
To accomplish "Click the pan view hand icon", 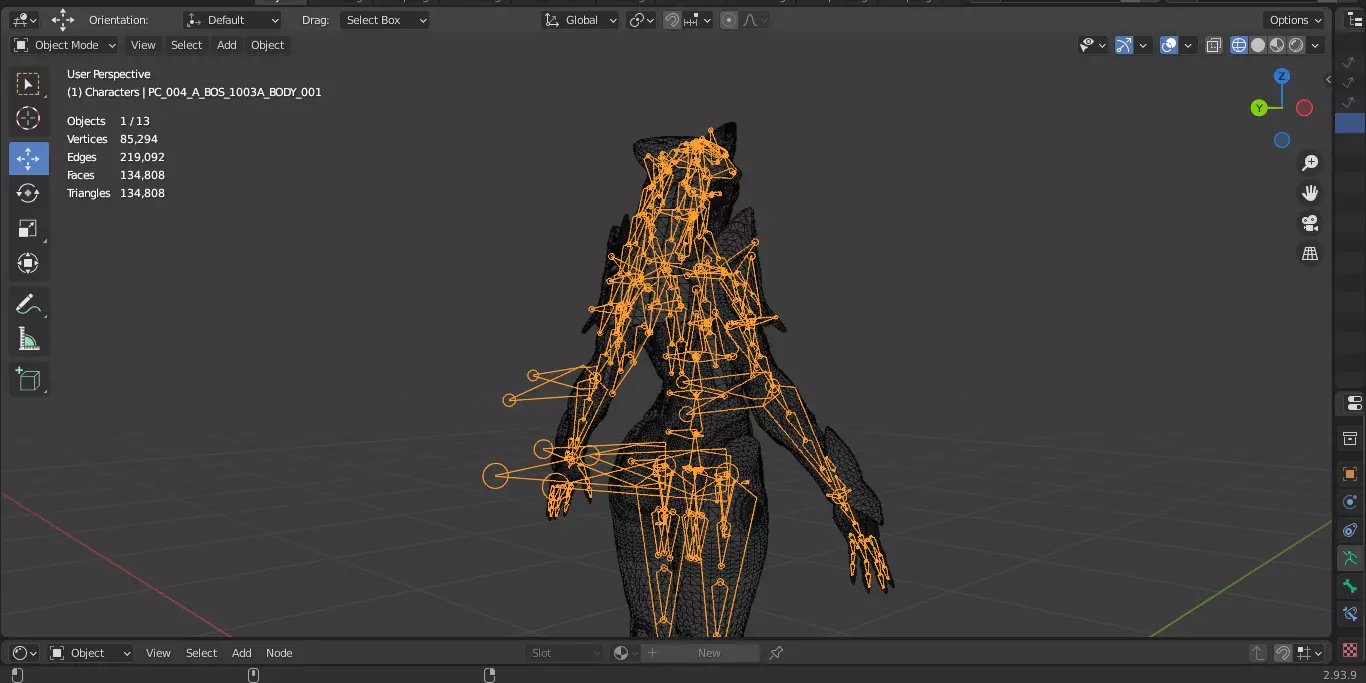I will [x=1309, y=193].
